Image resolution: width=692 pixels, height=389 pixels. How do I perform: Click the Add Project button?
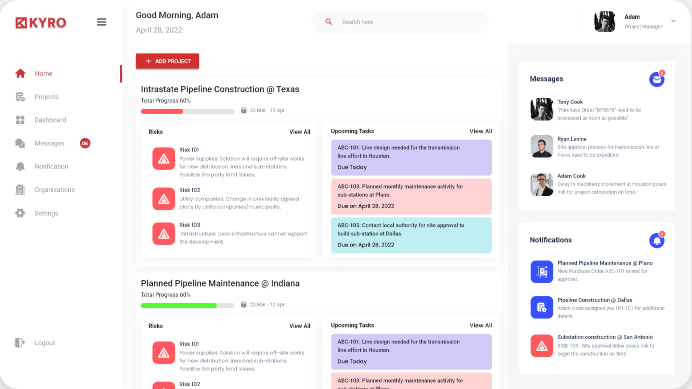click(167, 61)
